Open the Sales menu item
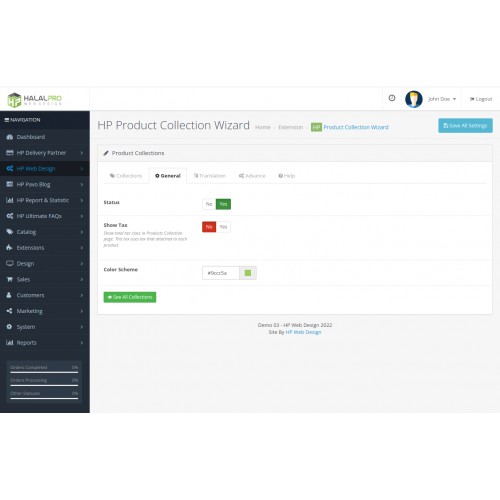The width and height of the screenshot is (500, 500). 45,279
